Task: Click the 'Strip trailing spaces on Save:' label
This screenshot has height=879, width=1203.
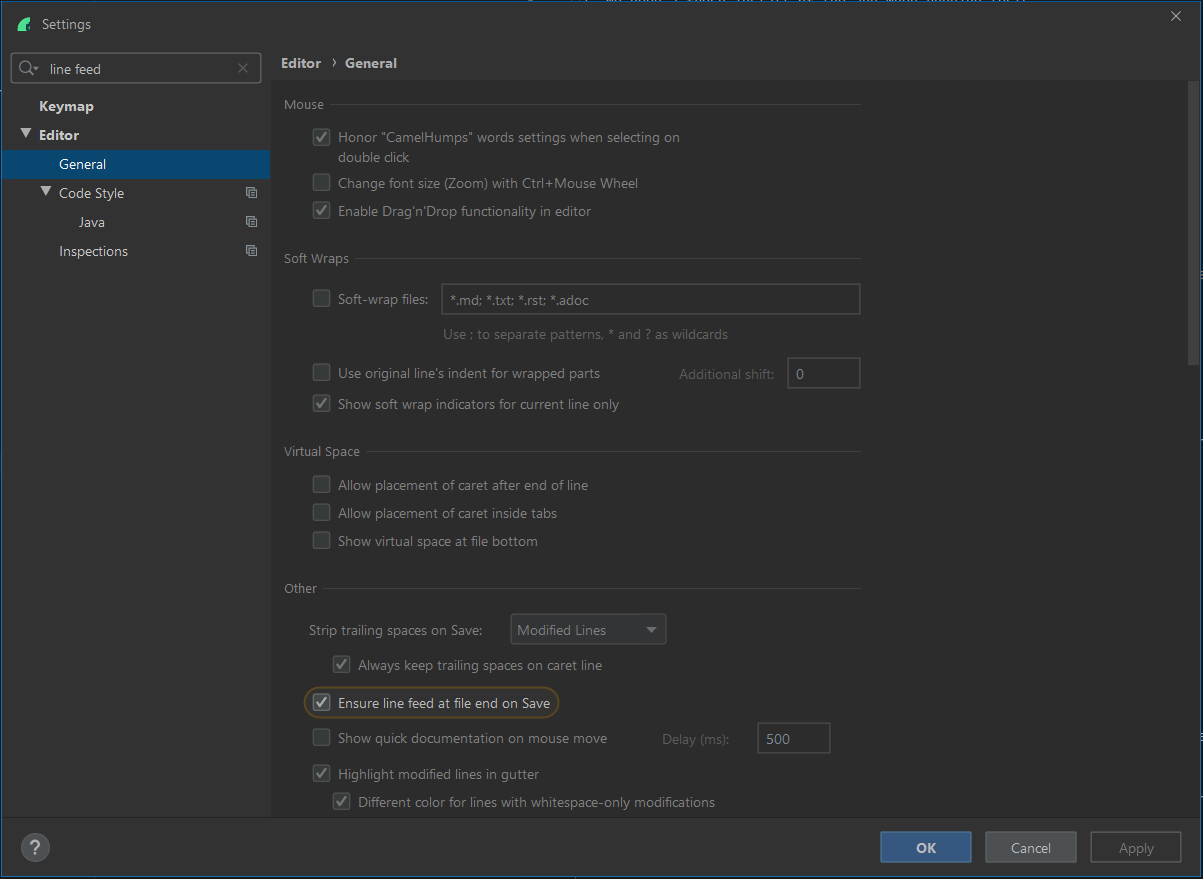Action: (x=396, y=630)
